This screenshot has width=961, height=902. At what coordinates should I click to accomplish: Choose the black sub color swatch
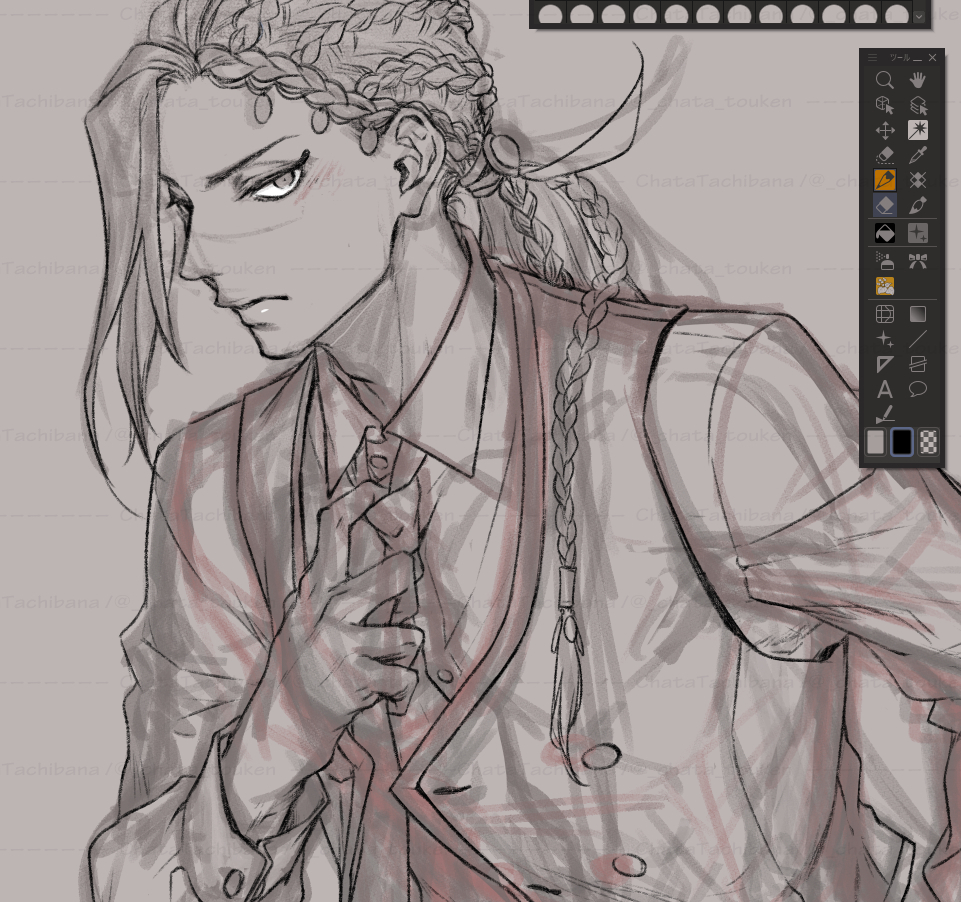902,442
